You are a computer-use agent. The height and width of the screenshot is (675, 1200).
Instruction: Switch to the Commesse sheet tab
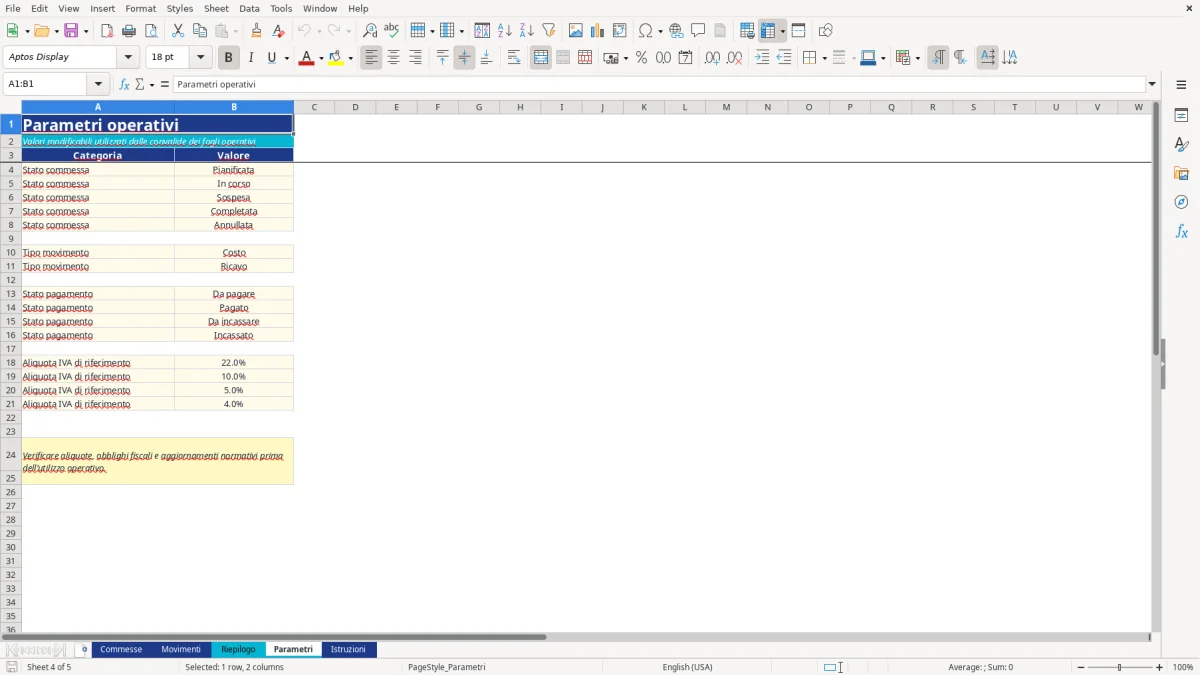click(121, 649)
